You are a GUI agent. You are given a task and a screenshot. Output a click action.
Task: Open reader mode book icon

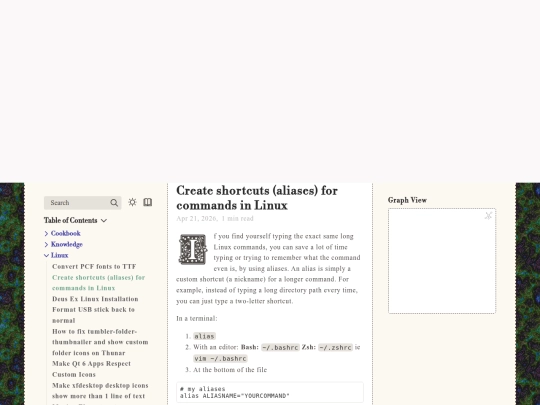148,202
